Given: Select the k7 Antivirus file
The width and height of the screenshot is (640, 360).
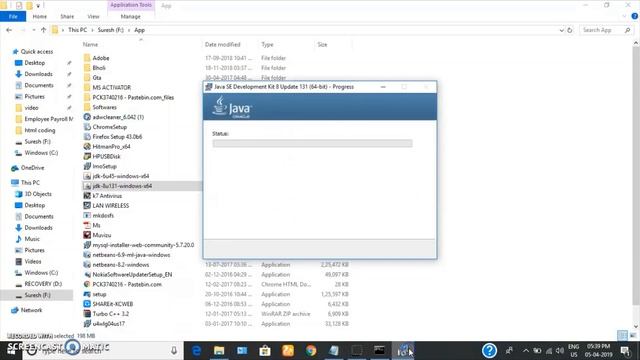Looking at the screenshot, I should (107, 196).
